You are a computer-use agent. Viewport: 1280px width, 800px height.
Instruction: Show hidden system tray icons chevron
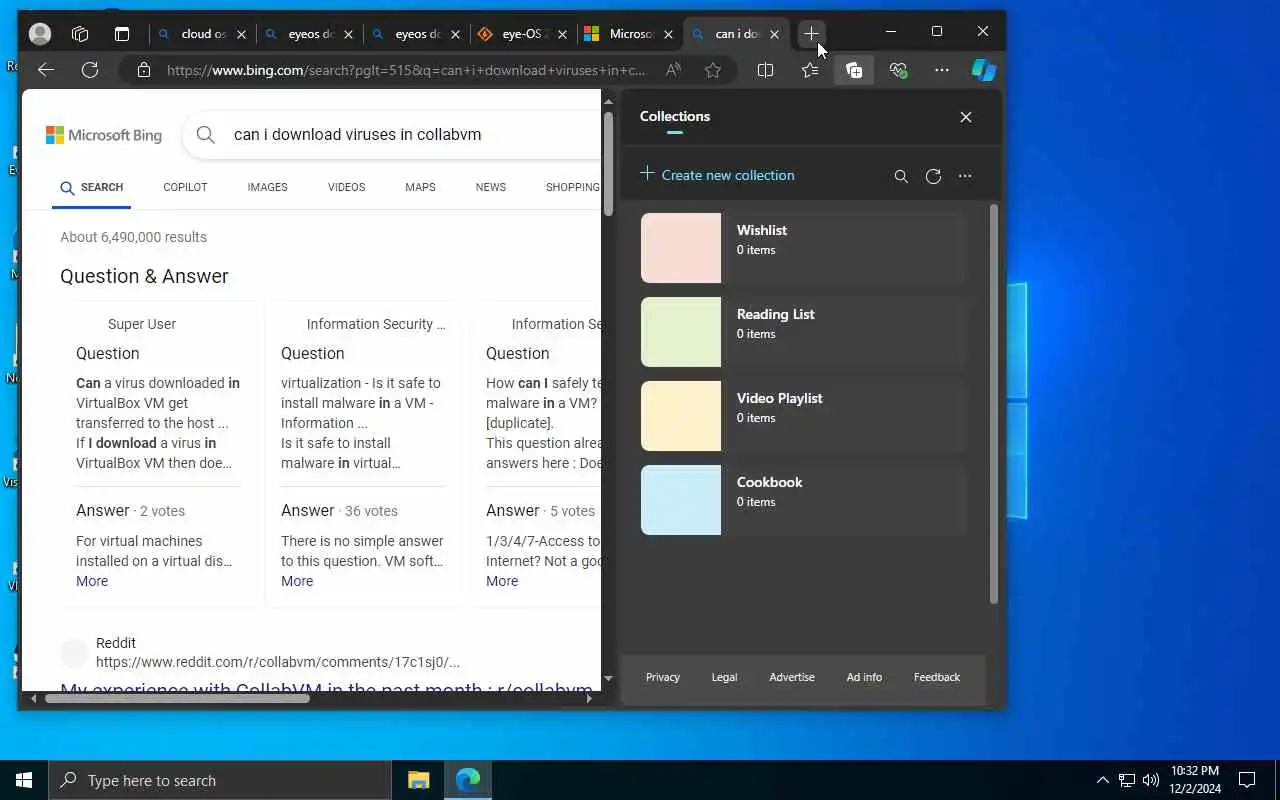click(x=1102, y=780)
